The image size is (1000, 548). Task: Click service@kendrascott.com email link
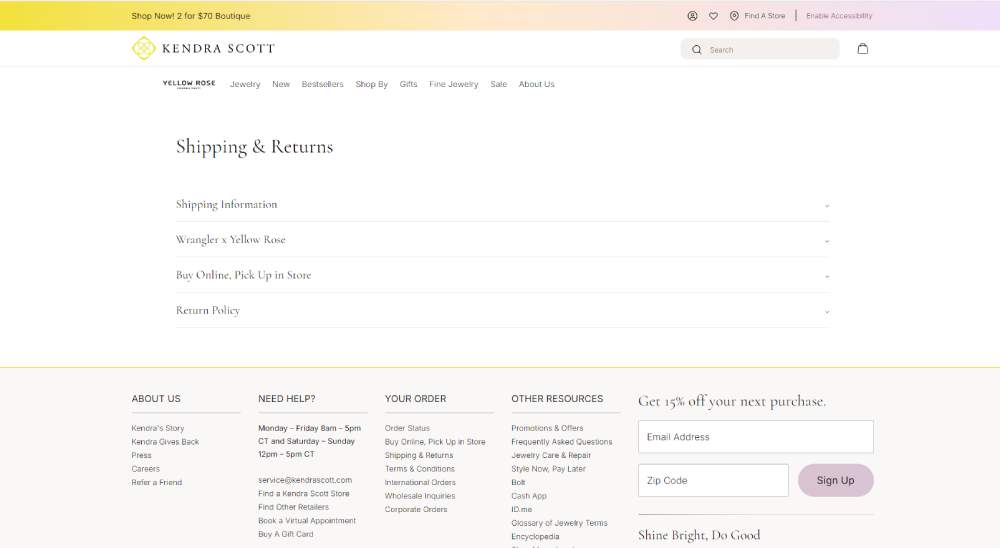coord(305,480)
